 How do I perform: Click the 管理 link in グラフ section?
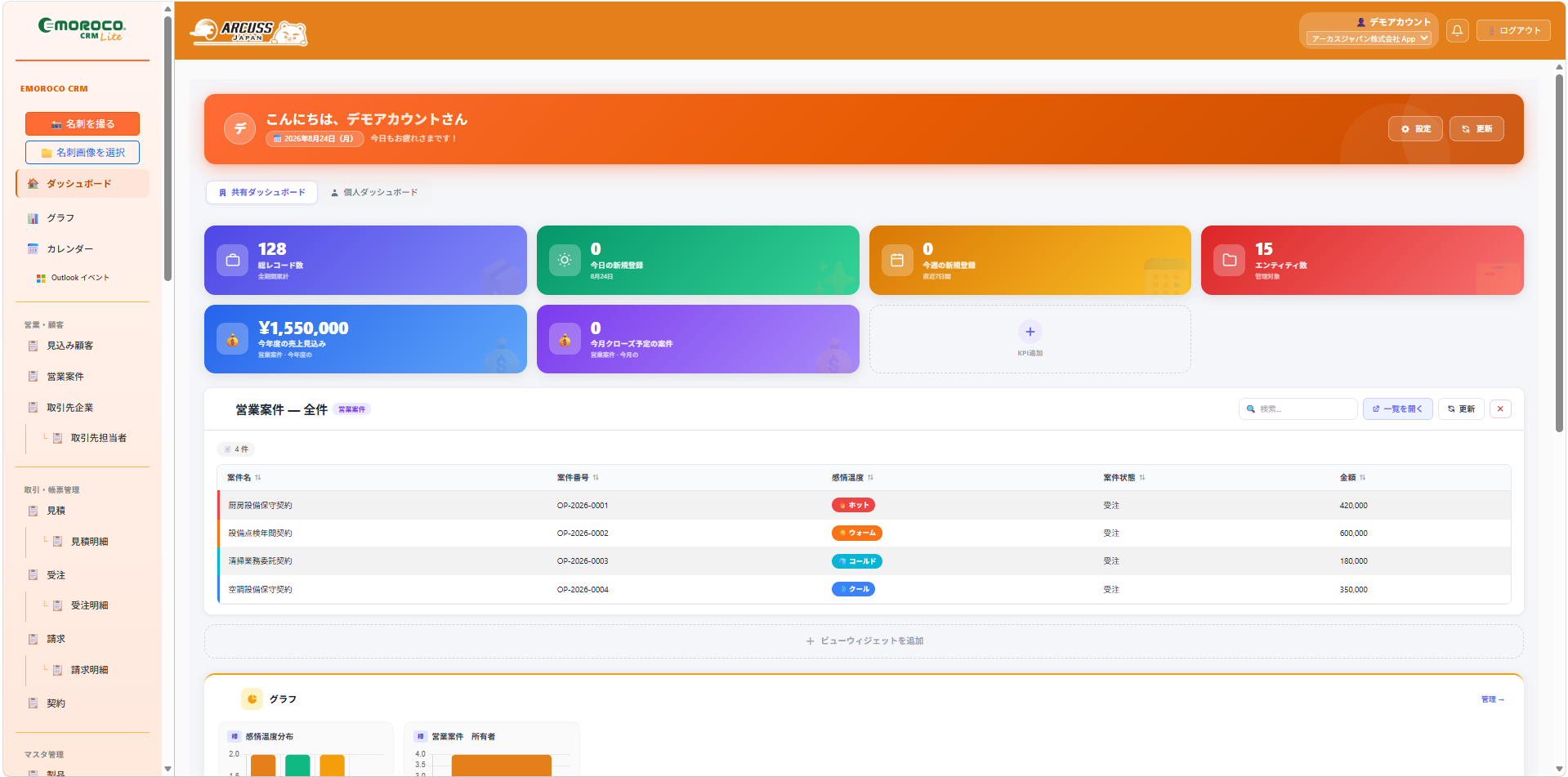(x=1492, y=699)
